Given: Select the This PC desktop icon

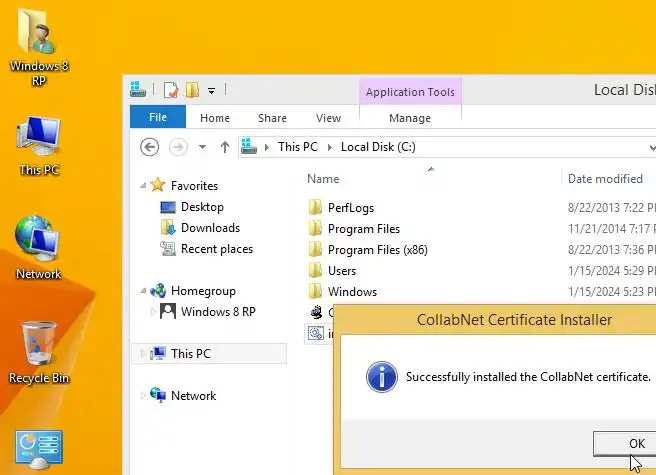Looking at the screenshot, I should [x=38, y=144].
